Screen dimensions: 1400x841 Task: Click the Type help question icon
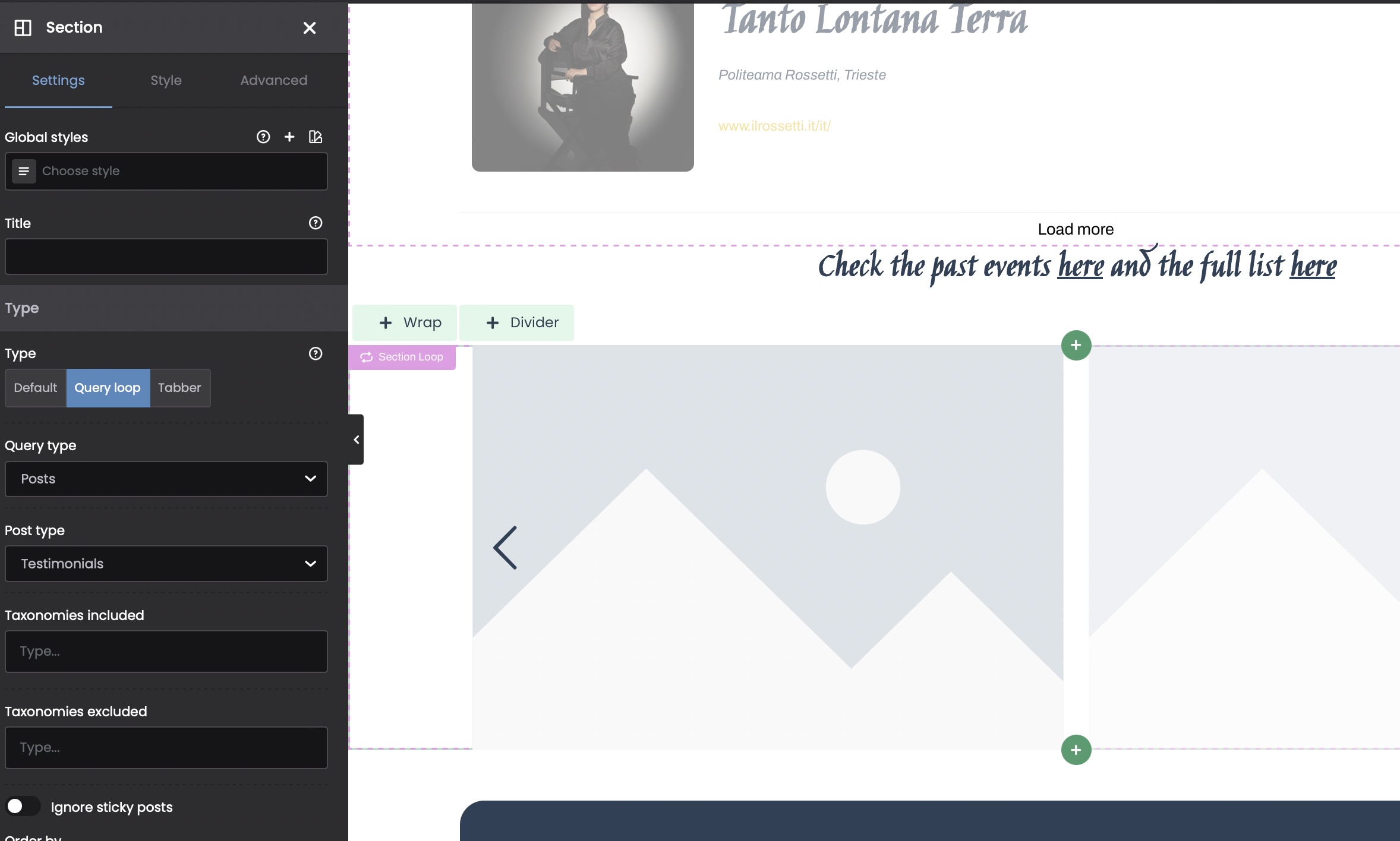316,353
